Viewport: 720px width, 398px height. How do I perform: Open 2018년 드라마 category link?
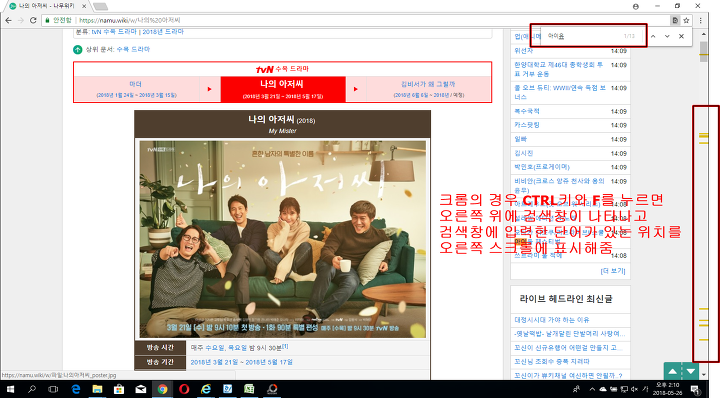(x=163, y=32)
